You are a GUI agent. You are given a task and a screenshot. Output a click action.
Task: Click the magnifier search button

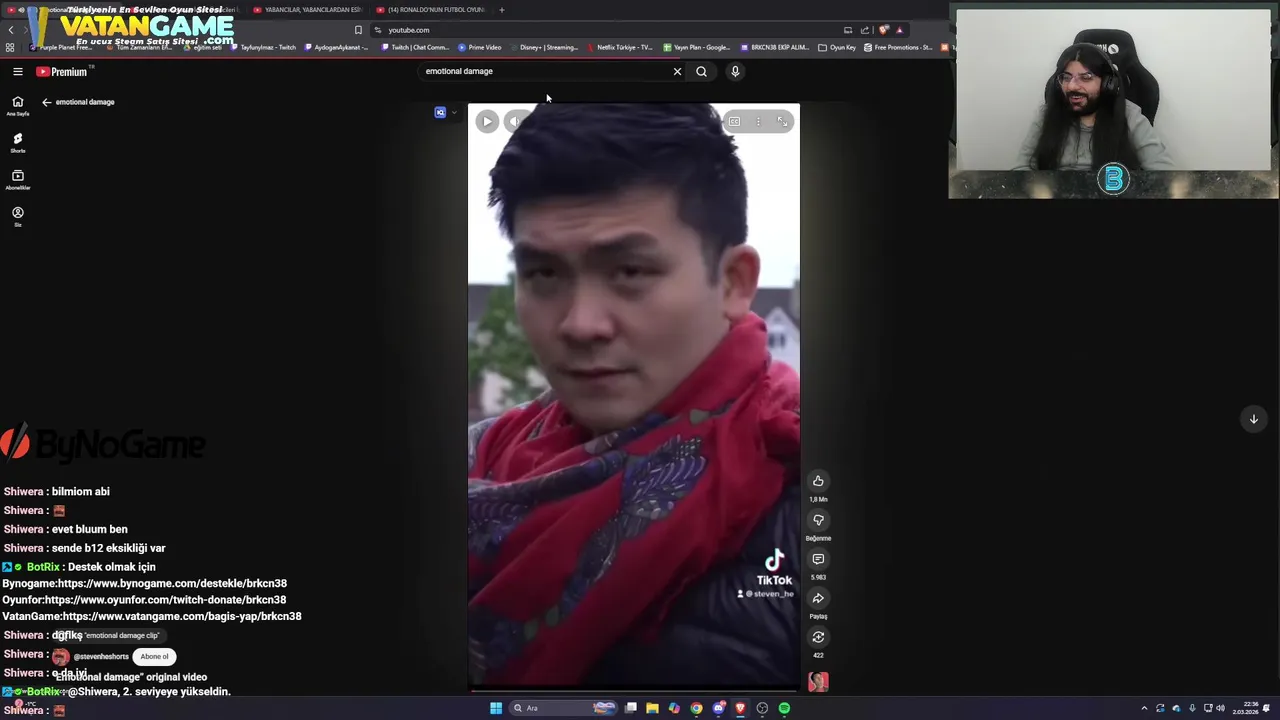pos(701,71)
